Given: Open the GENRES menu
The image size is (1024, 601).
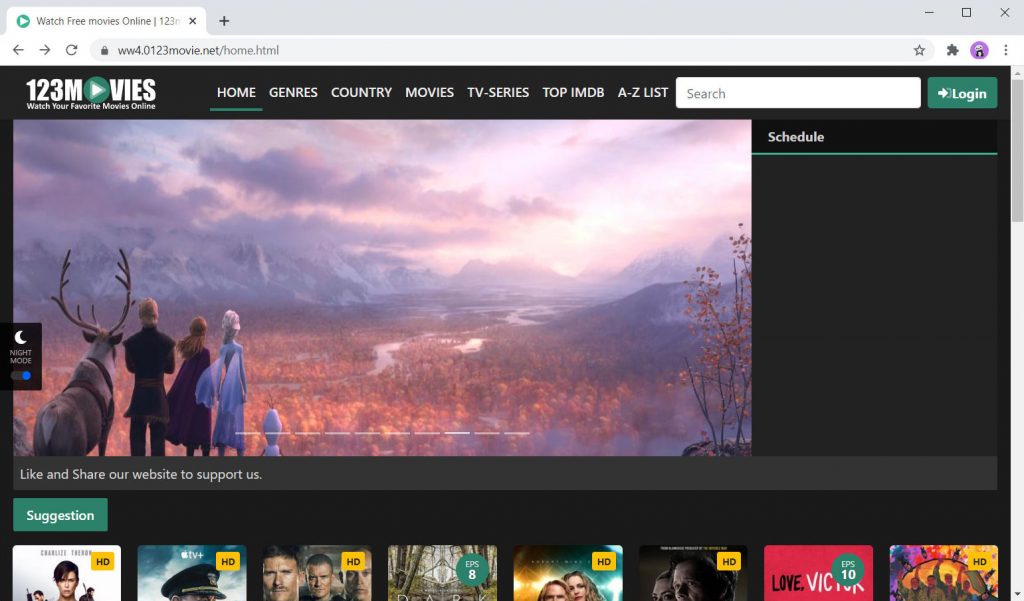Looking at the screenshot, I should [x=293, y=93].
